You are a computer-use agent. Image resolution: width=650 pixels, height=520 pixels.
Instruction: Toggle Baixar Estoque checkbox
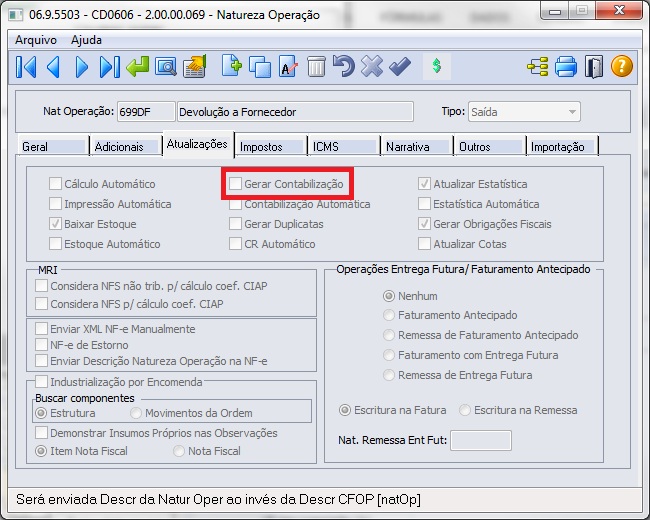(55, 224)
